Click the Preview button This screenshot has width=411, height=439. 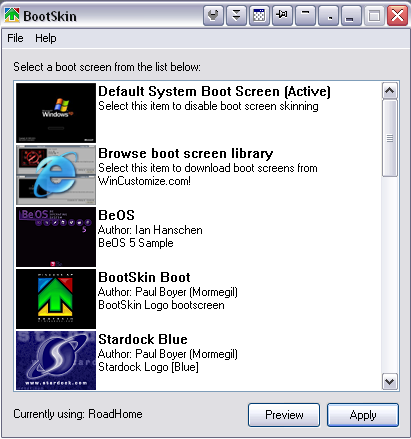point(284,415)
